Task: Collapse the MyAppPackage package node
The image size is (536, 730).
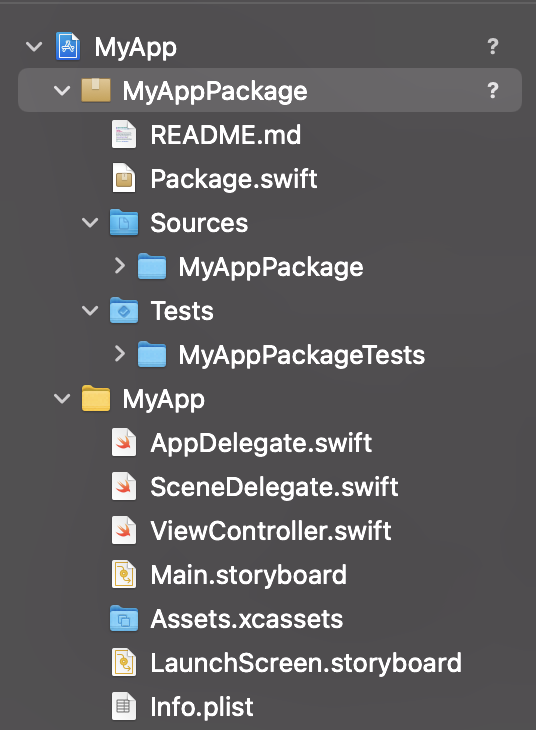Action: point(62,90)
